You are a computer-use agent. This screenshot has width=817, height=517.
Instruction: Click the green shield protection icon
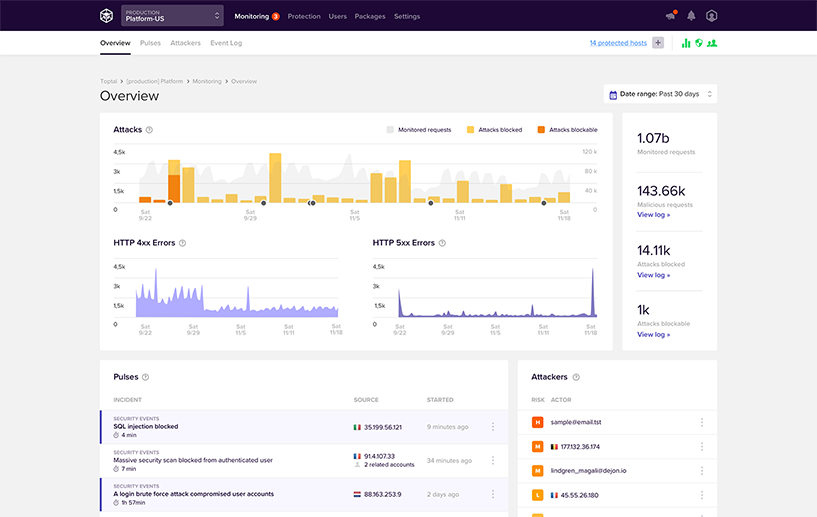click(699, 43)
